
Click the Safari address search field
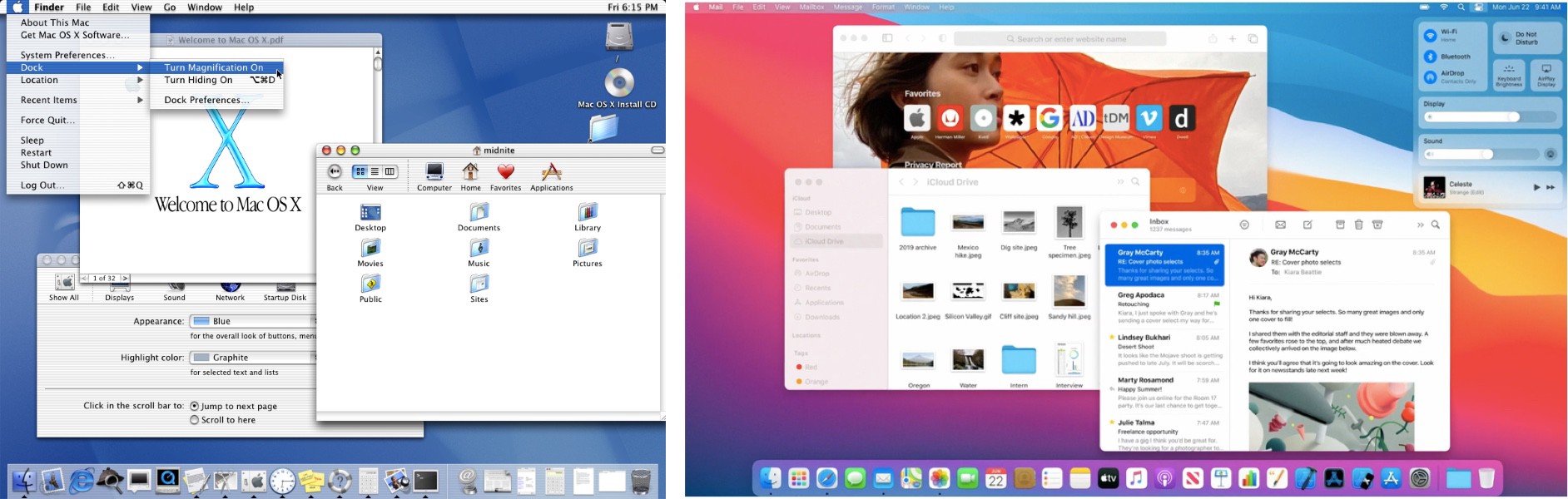point(1060,39)
